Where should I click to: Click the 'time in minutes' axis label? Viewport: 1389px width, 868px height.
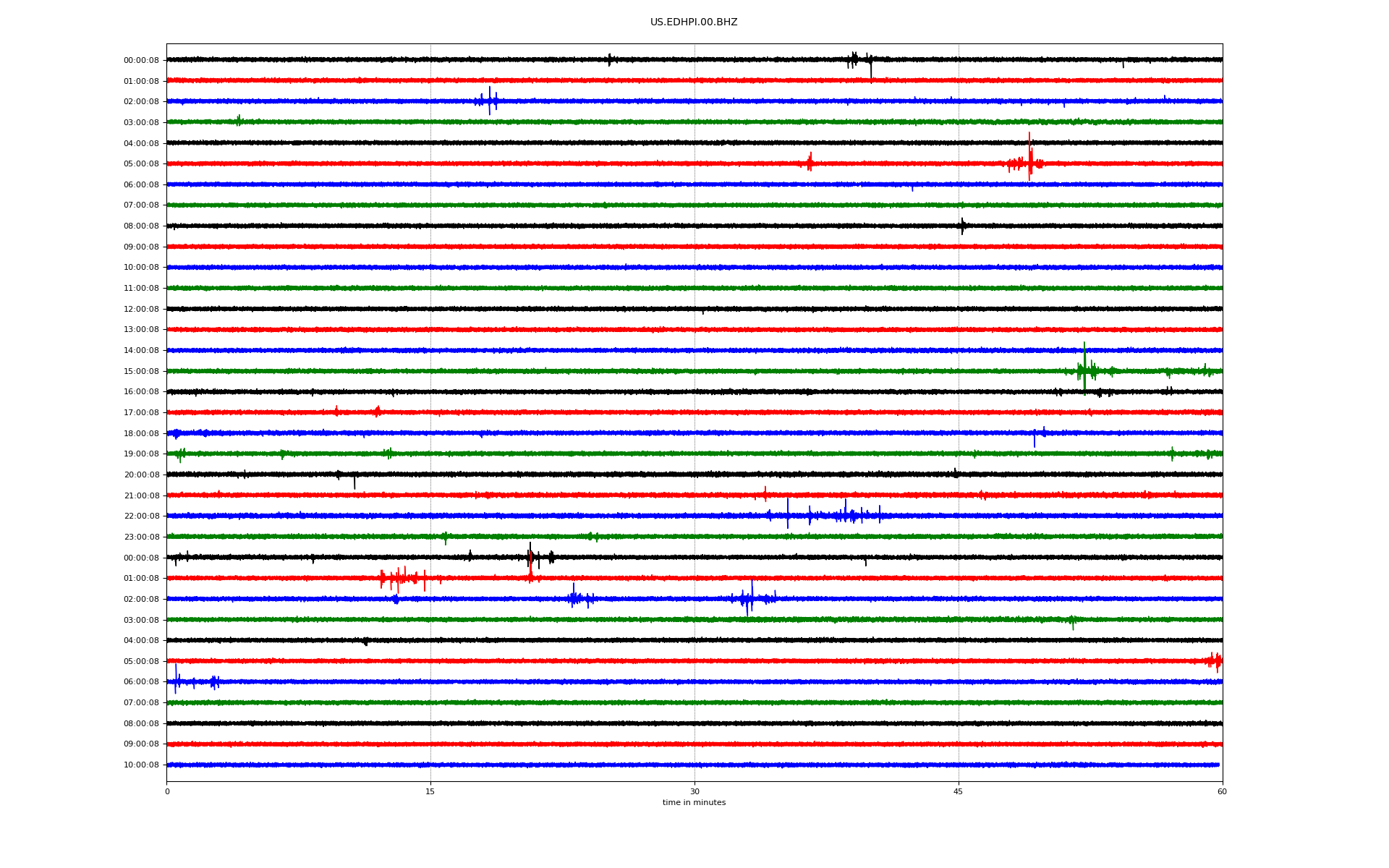point(693,803)
